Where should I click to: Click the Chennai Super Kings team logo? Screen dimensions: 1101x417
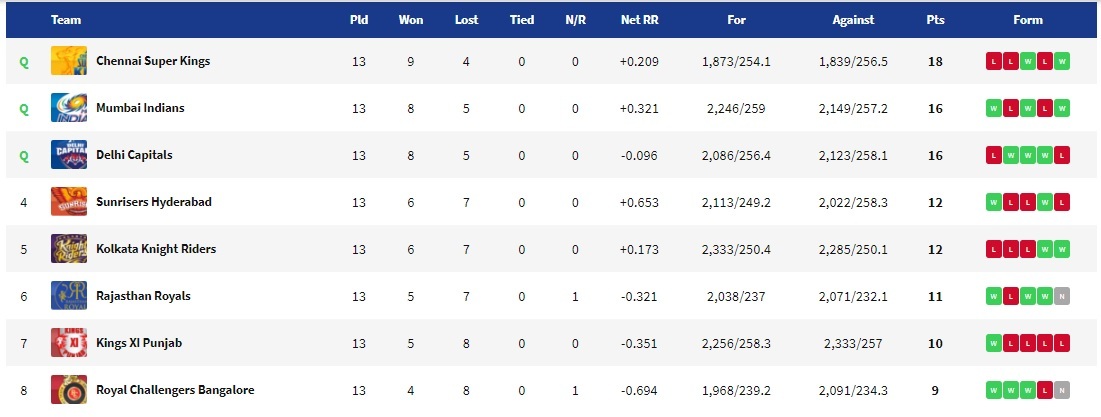pos(69,61)
